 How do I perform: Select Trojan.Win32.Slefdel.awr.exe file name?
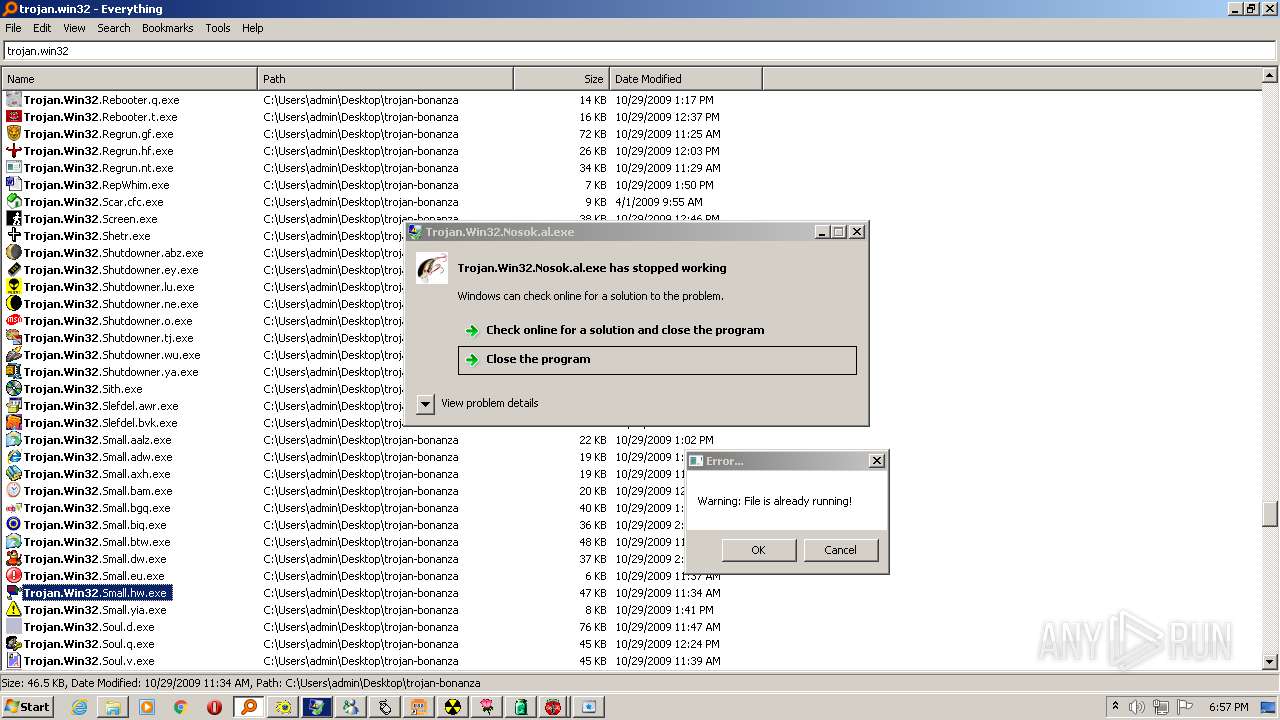pos(101,406)
